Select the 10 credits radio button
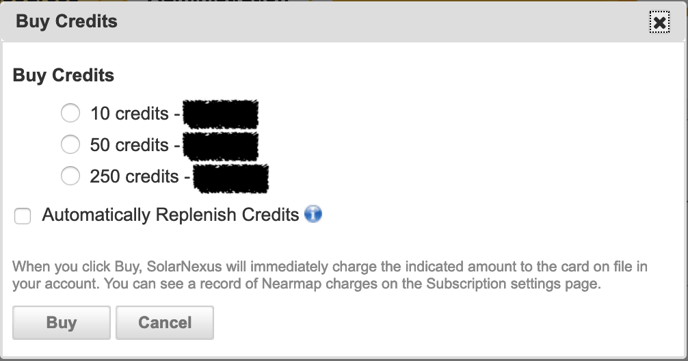688x361 pixels. coord(70,113)
